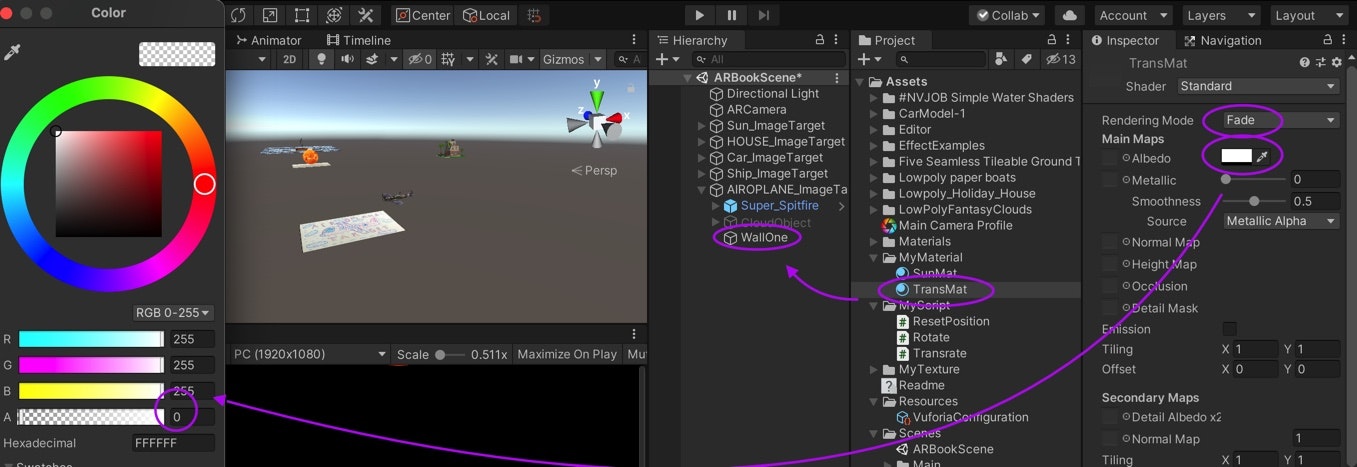The image size is (1357, 467).
Task: Open the Layout dropdown
Action: point(1308,15)
